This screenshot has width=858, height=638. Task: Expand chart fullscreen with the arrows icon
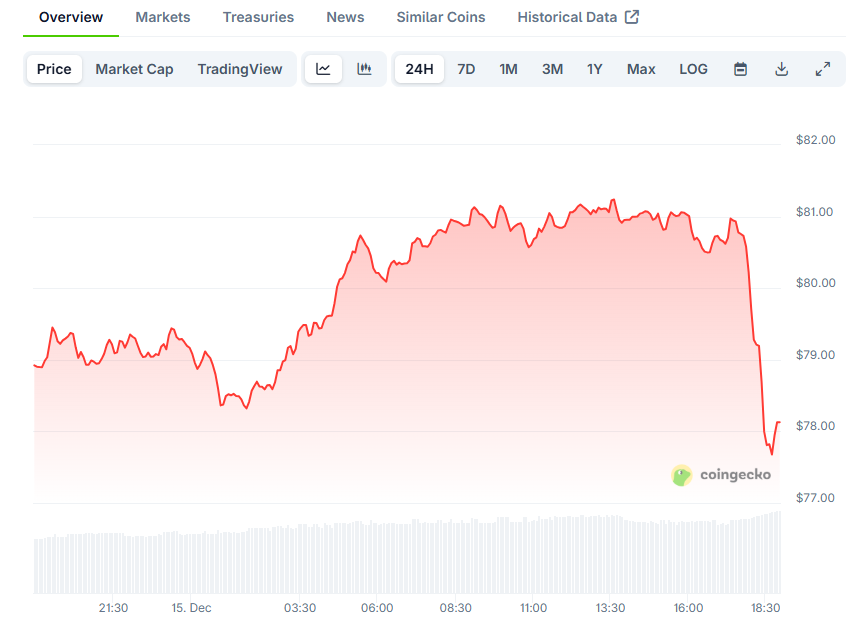(822, 68)
